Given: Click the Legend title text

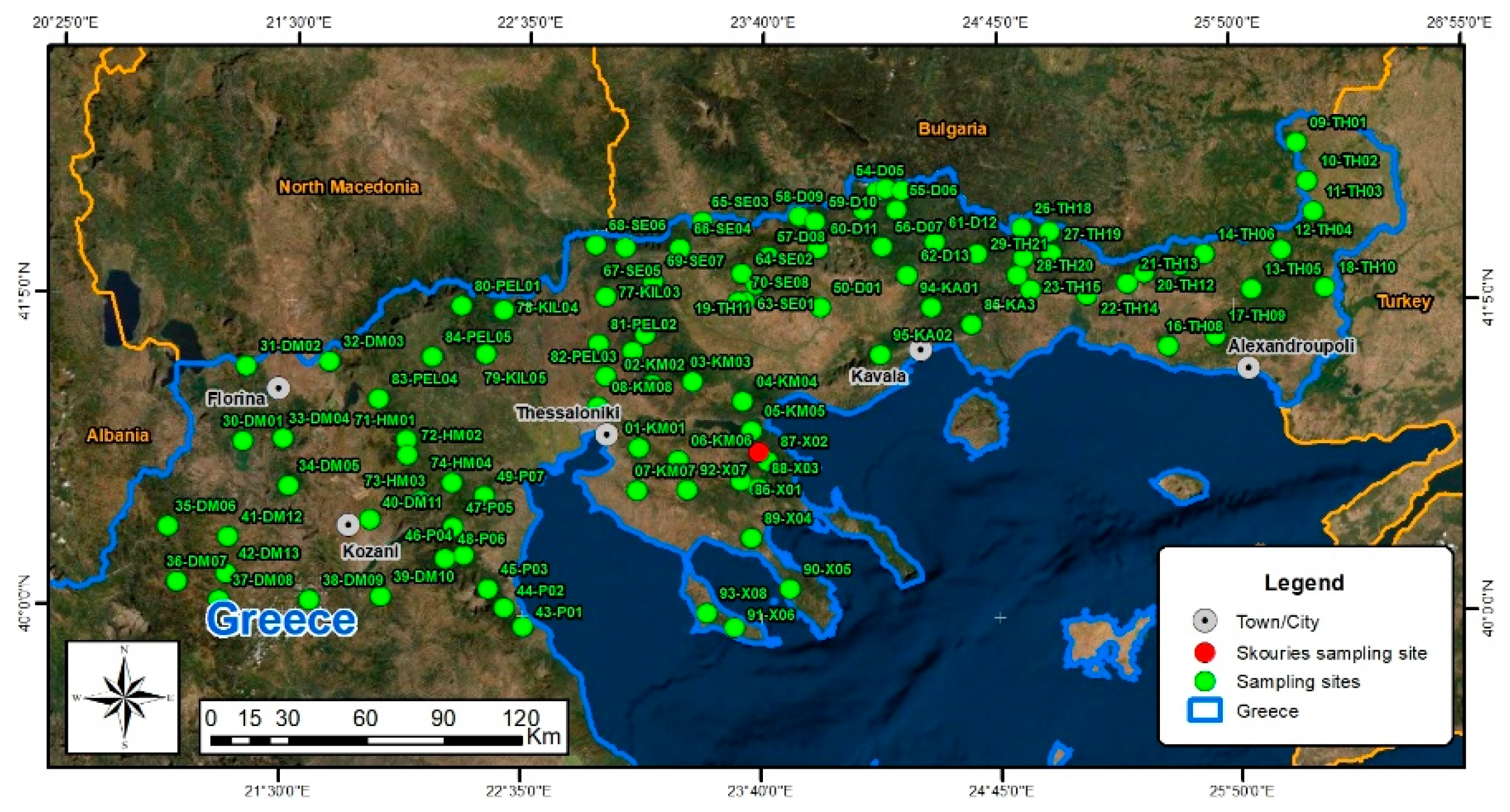Looking at the screenshot, I should pyautogui.click(x=1304, y=583).
